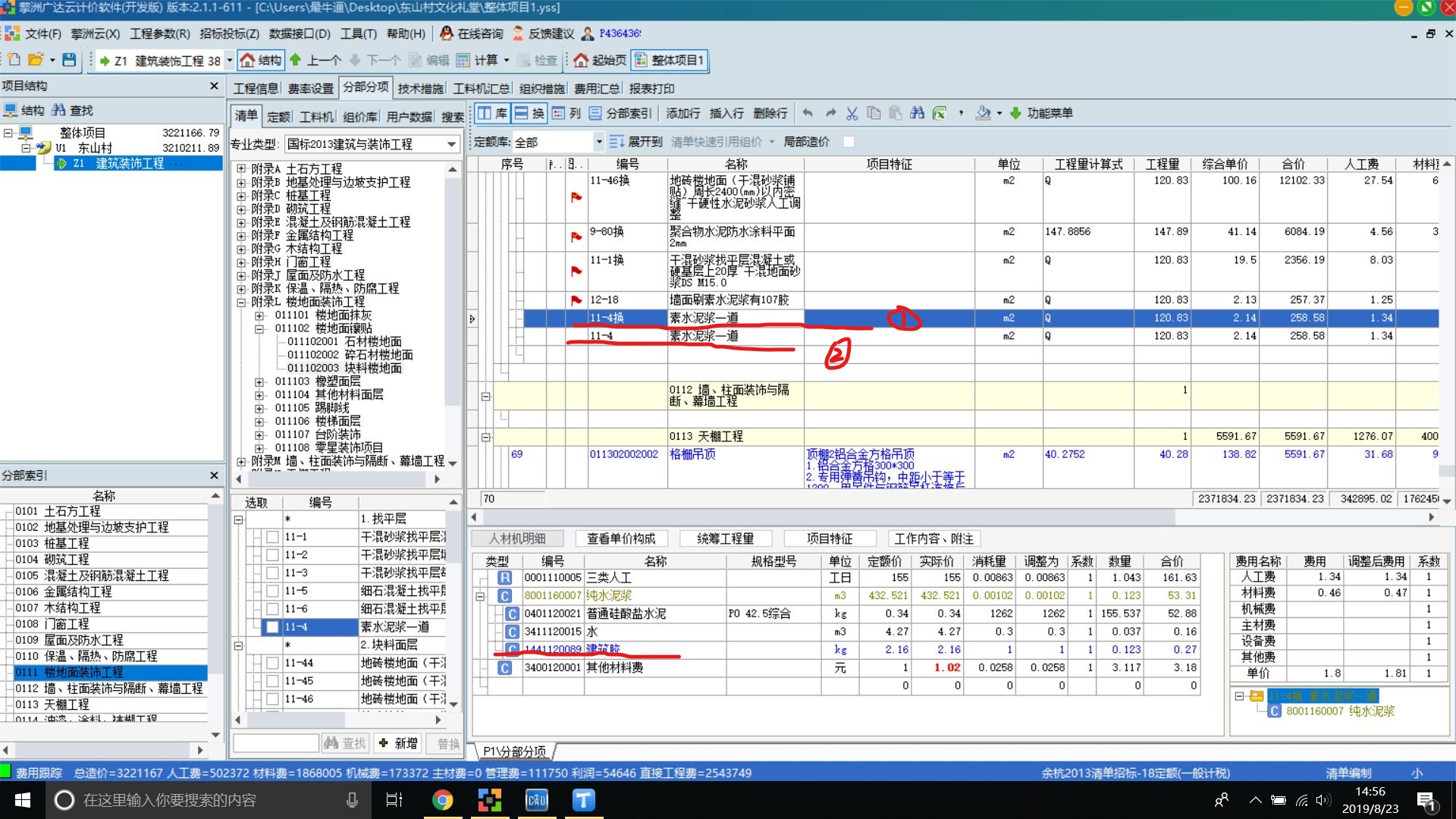Open 计算 calculate tool

tap(478, 60)
